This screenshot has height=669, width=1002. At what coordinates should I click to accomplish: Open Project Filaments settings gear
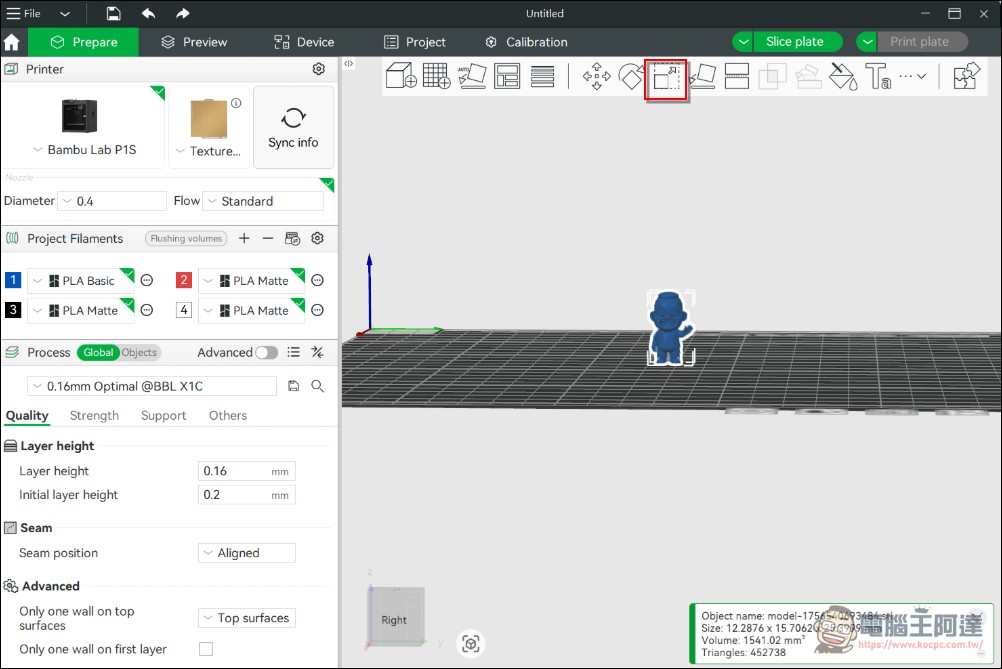click(318, 238)
